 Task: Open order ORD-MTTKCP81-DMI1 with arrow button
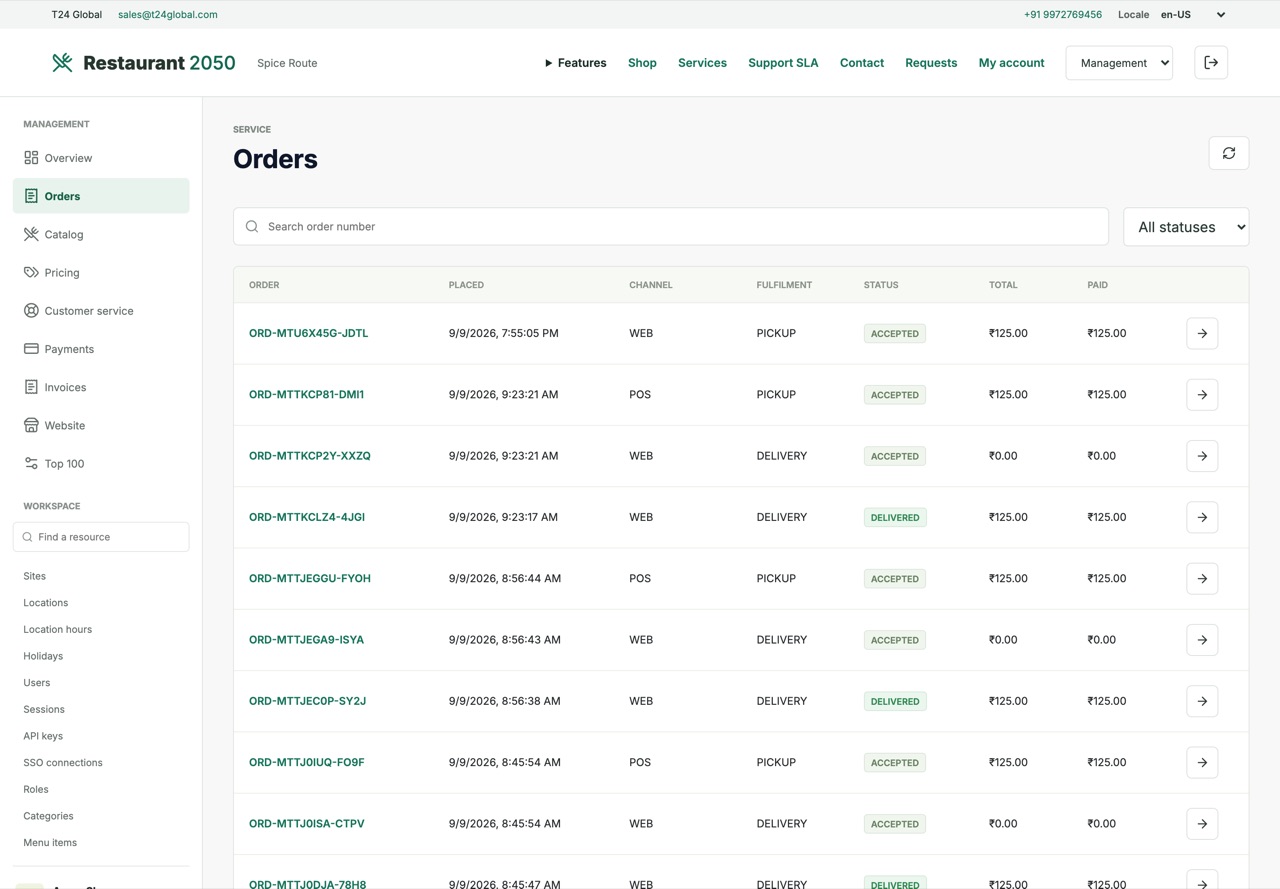point(1202,395)
